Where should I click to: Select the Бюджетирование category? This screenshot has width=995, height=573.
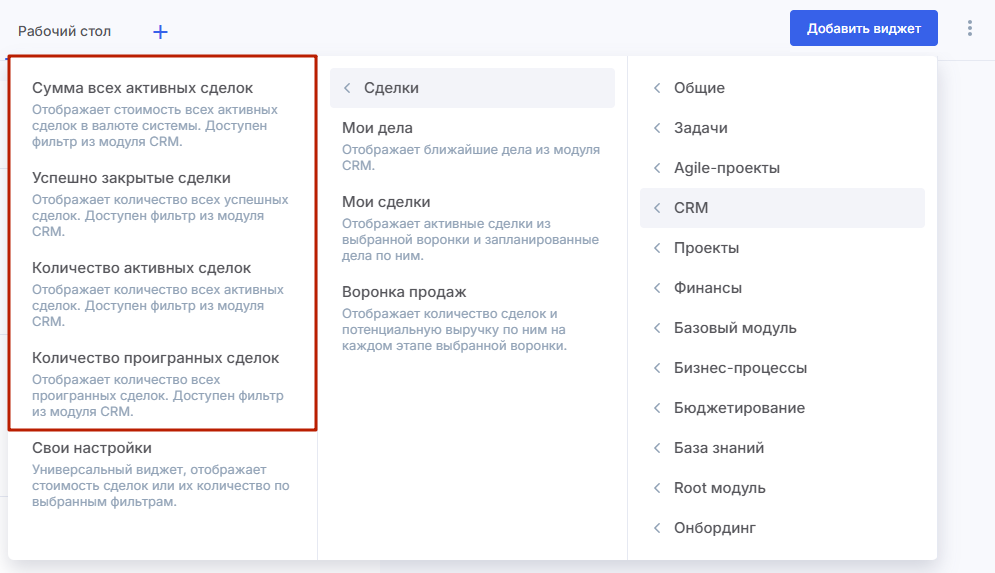click(x=782, y=407)
